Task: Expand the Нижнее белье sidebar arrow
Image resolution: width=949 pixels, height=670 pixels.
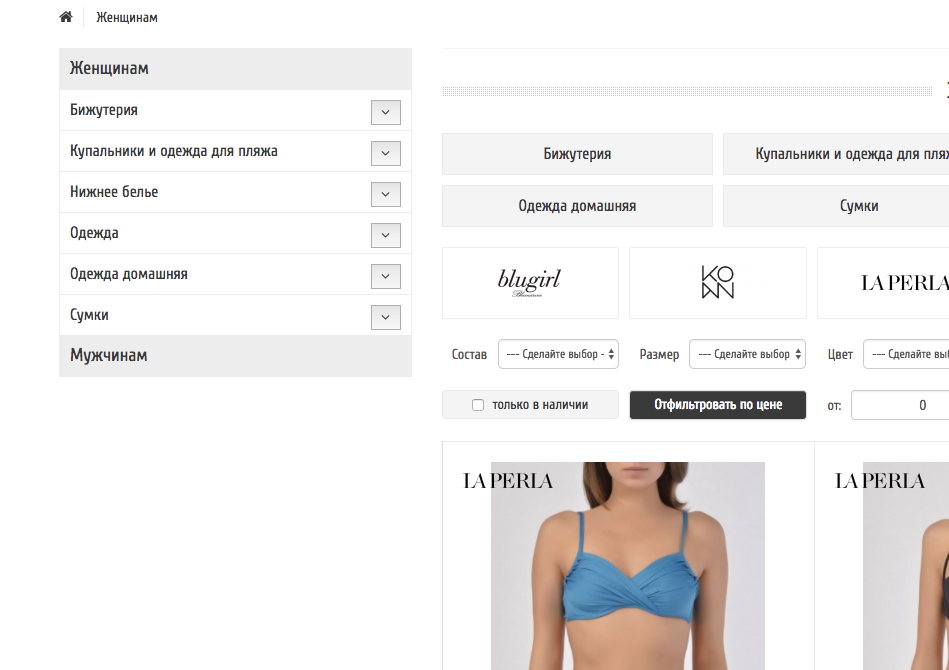Action: (386, 194)
